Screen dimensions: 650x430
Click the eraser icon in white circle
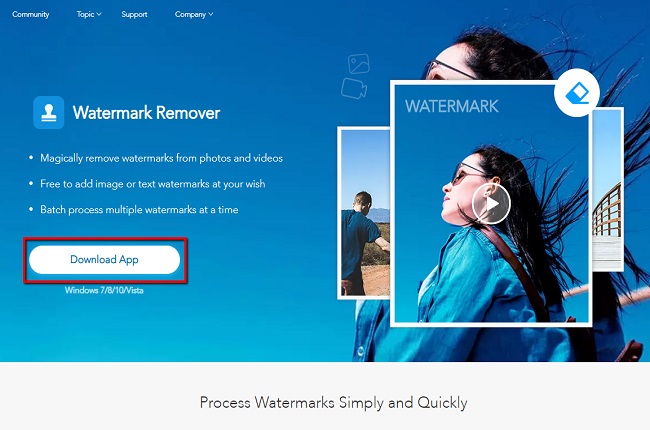point(577,93)
